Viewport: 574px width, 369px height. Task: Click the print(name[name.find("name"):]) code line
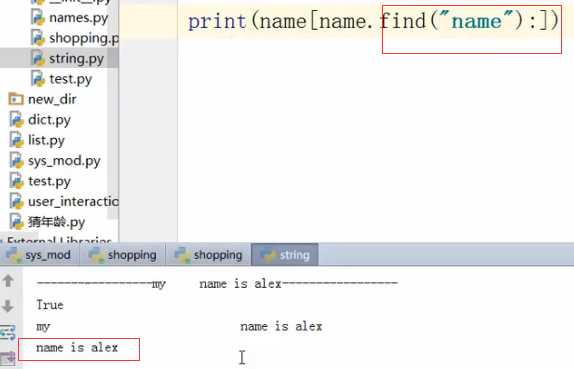click(373, 21)
